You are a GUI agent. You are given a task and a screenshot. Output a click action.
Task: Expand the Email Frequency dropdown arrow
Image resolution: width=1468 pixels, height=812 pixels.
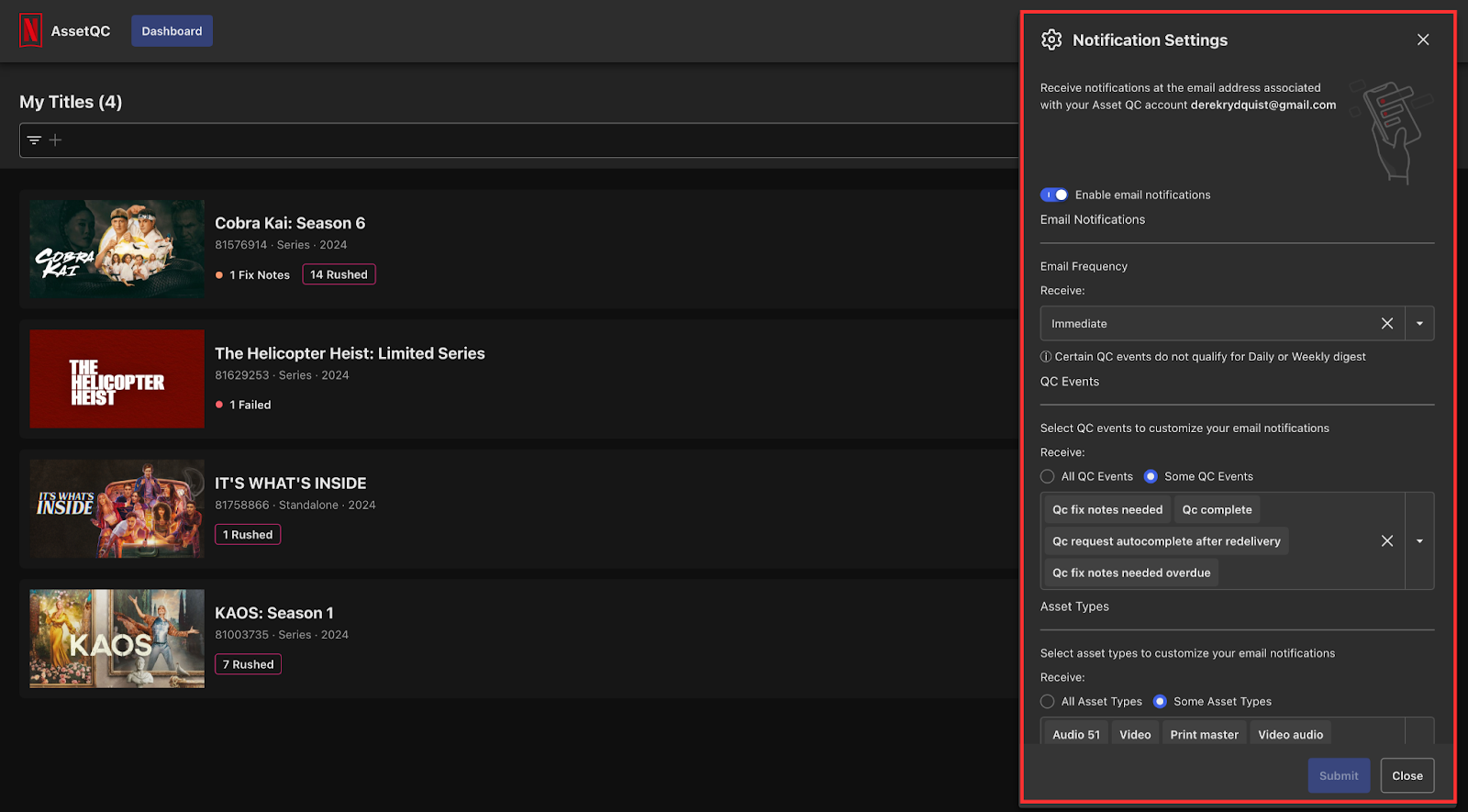(x=1419, y=323)
